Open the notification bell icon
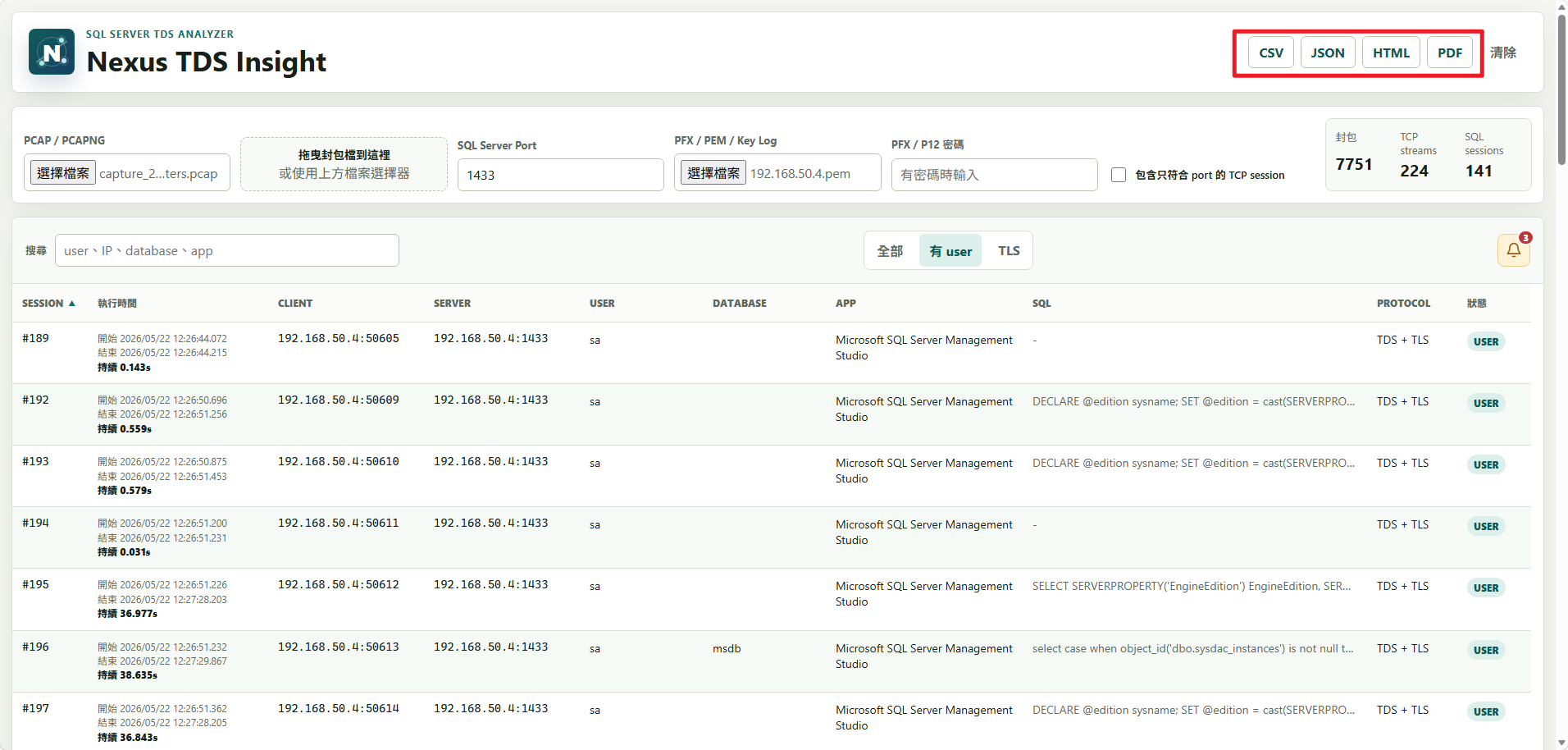Image resolution: width=1568 pixels, height=750 pixels. [1513, 250]
